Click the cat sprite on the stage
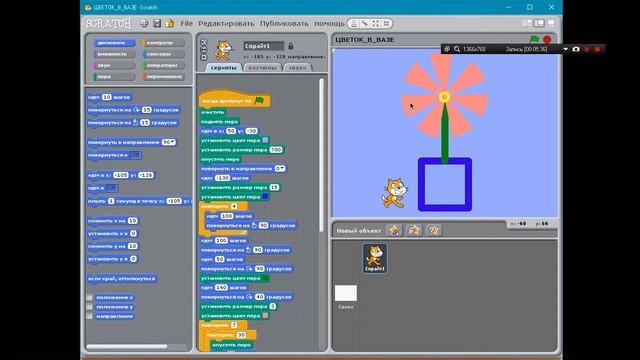 click(x=394, y=193)
